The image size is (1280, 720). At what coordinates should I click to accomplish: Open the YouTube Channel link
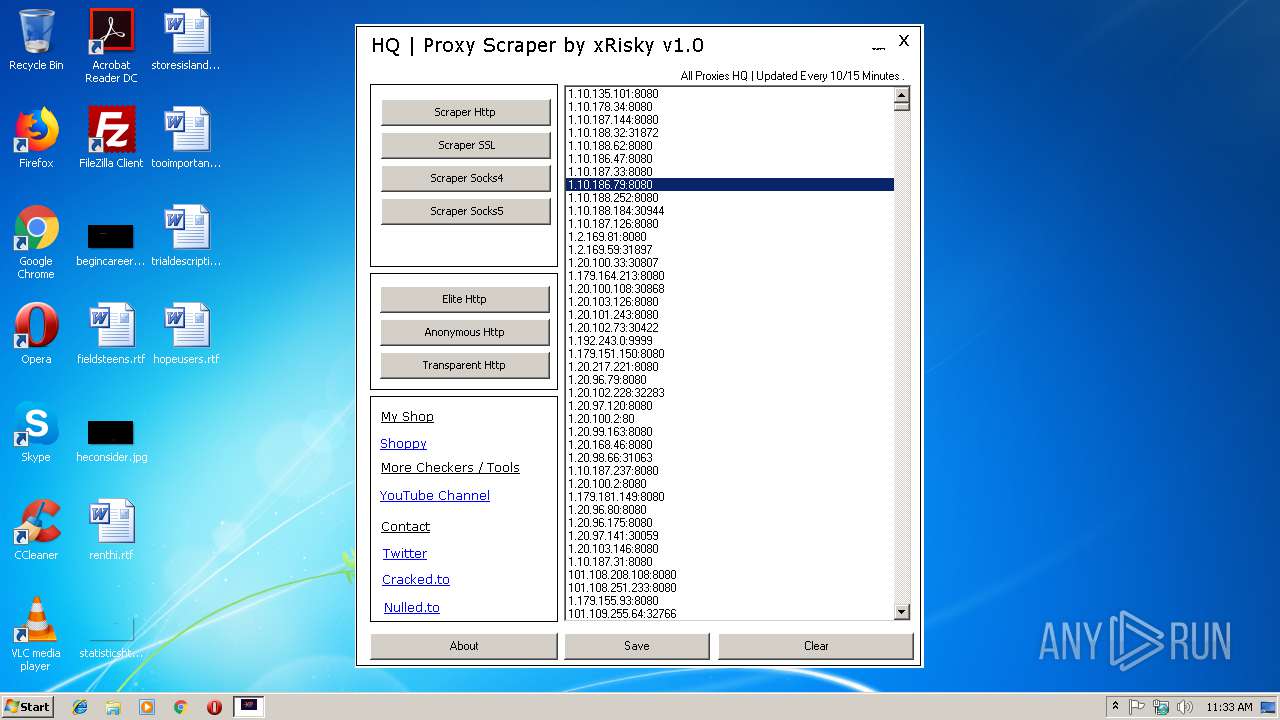tap(435, 495)
